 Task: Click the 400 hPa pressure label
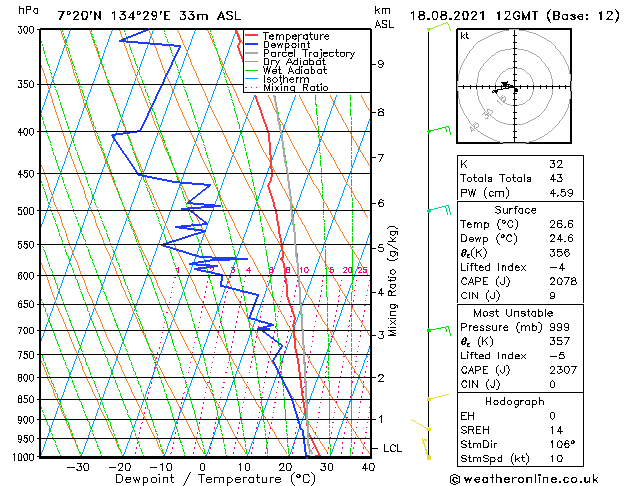28,132
